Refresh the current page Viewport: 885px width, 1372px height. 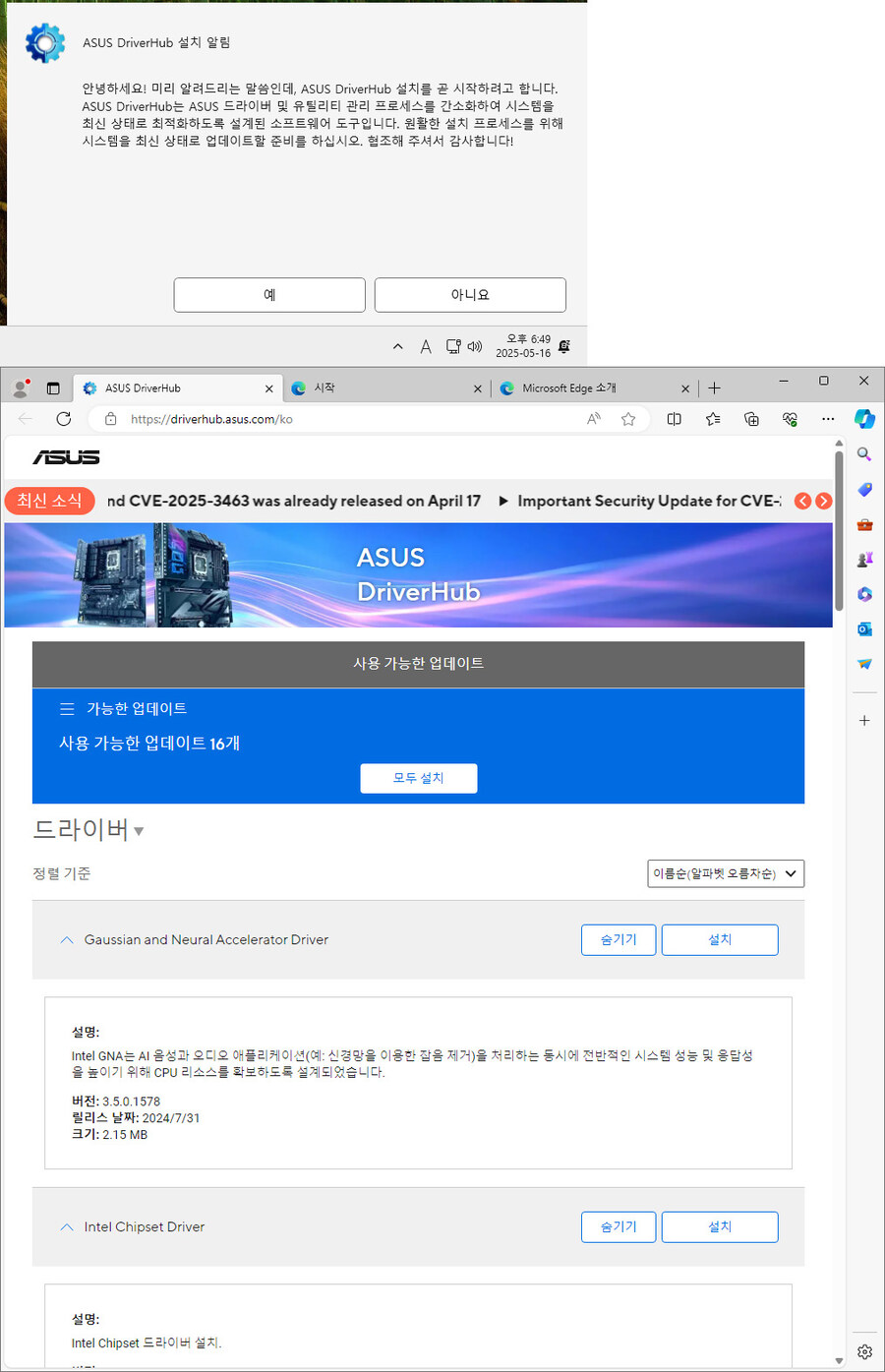(64, 419)
